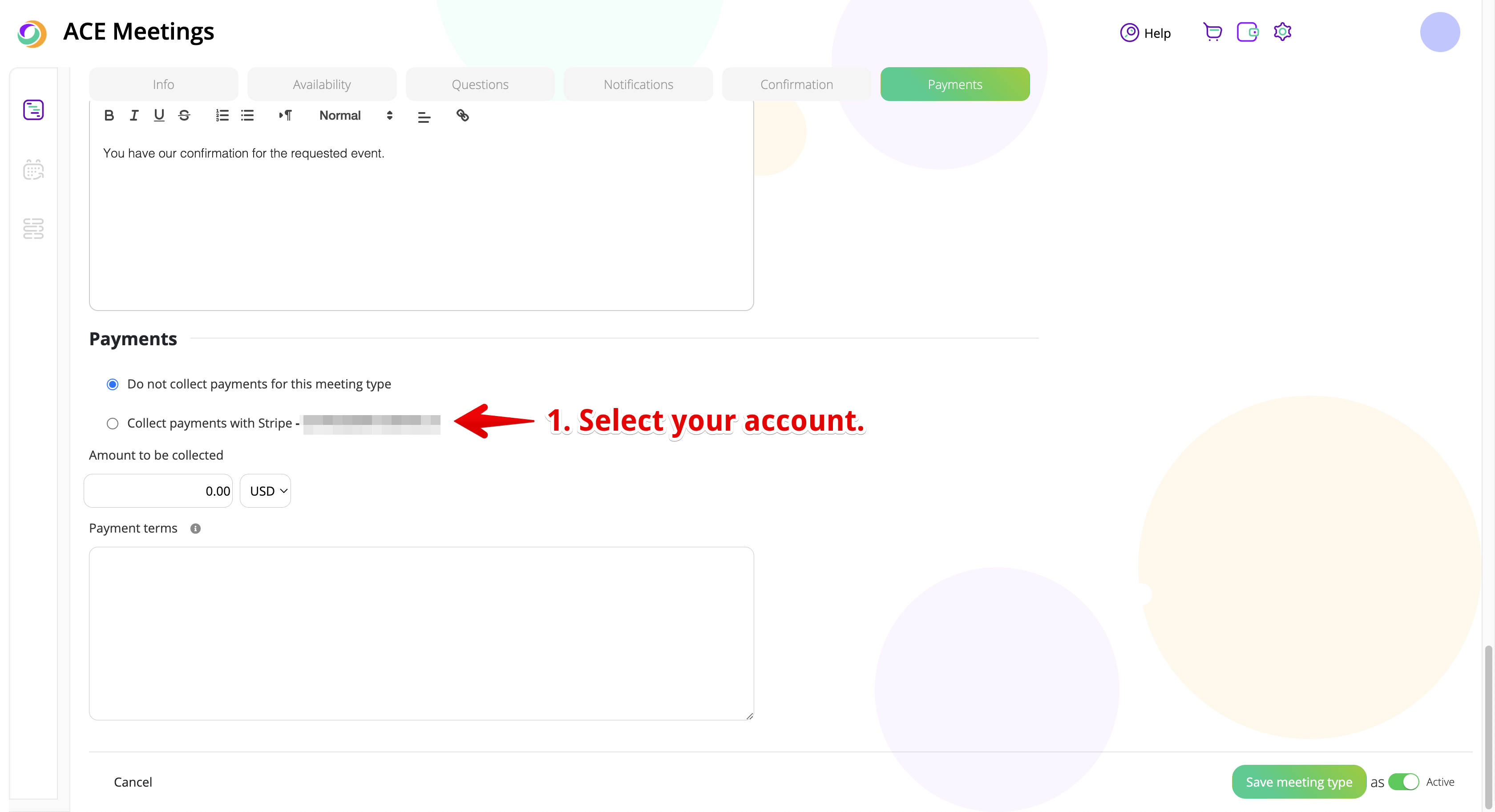Toggle bold formatting in the editor toolbar
1495x812 pixels.
pos(109,116)
